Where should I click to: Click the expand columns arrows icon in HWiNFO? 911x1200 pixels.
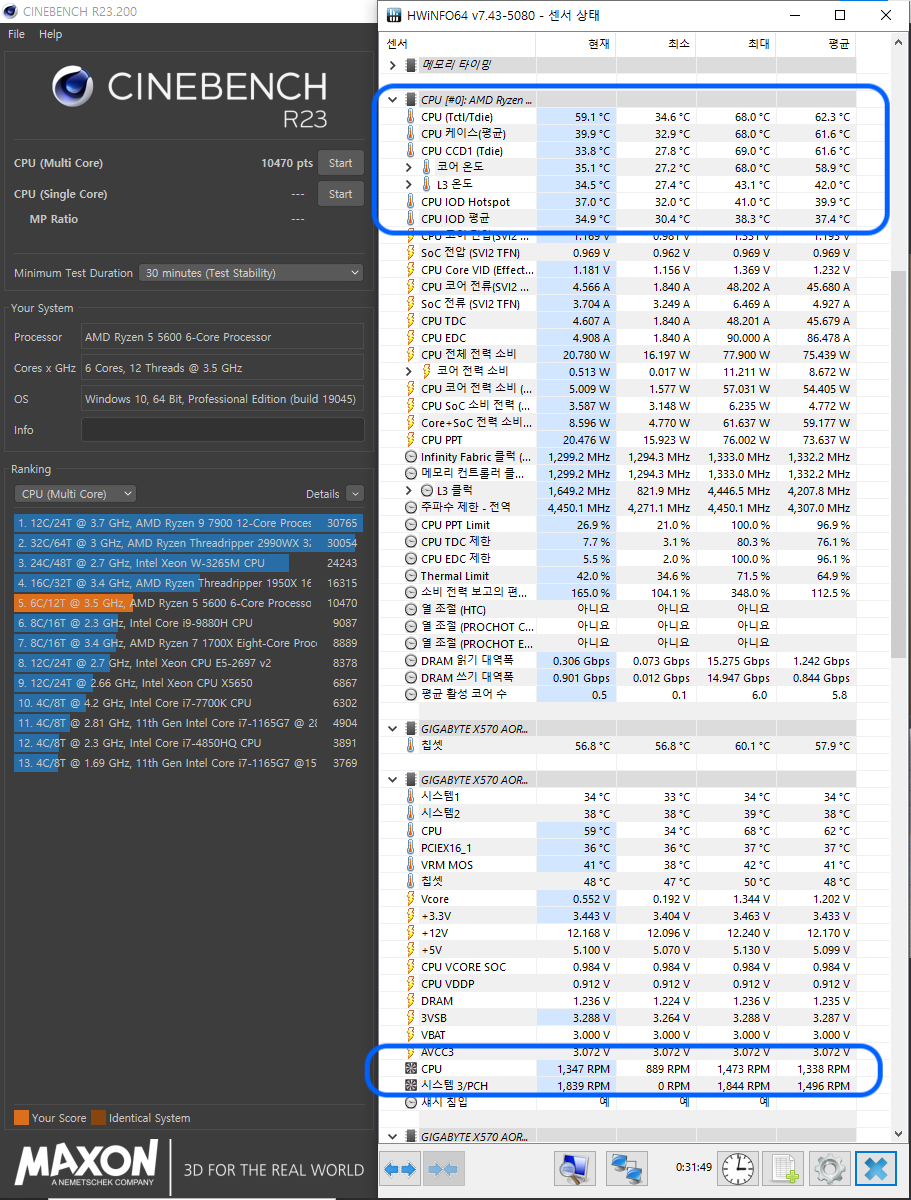tap(401, 1168)
